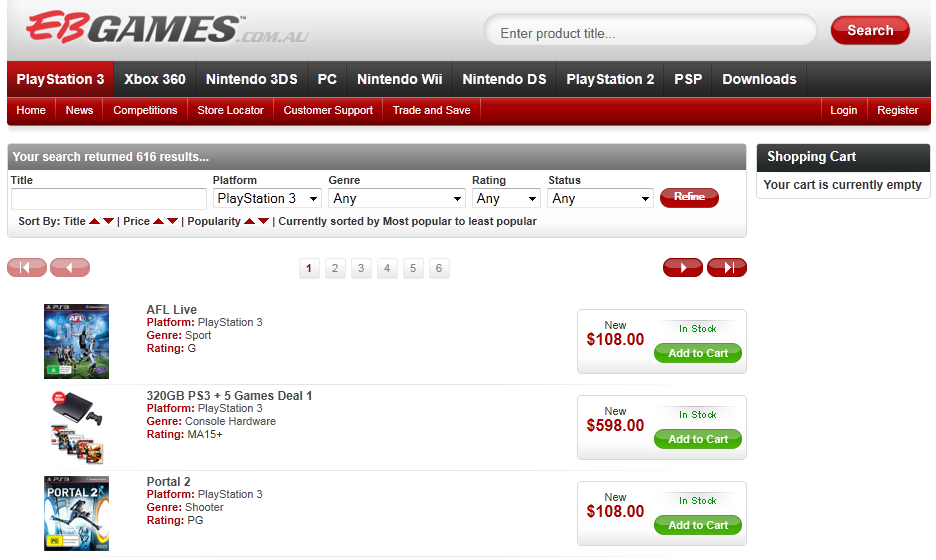Open the Store Locator menu item
936x560 pixels.
pos(230,110)
